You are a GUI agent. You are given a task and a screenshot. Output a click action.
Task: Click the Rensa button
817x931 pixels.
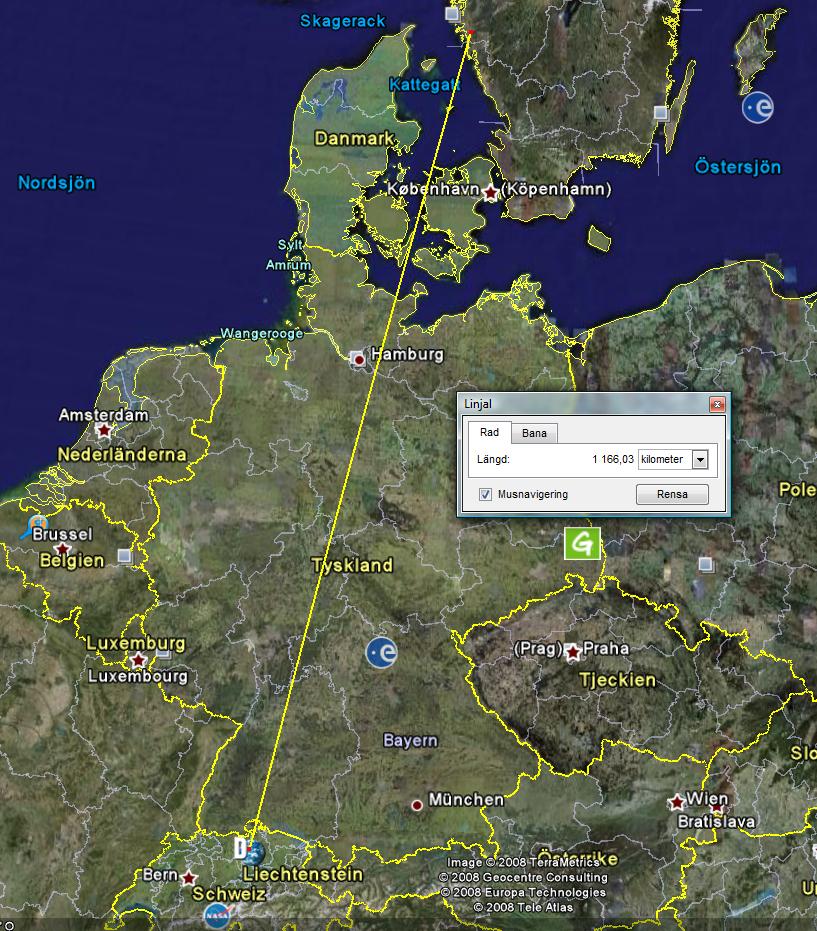[x=672, y=494]
